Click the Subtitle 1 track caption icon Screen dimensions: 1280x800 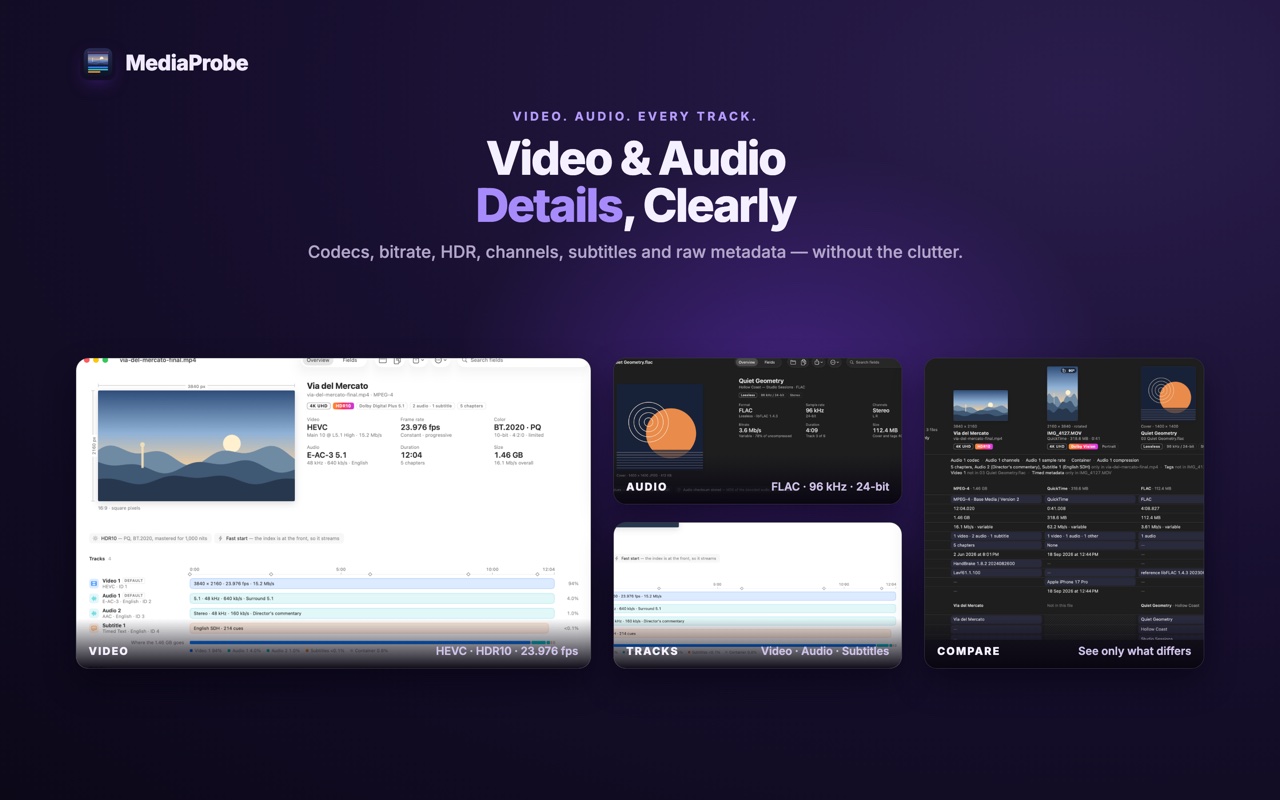(94, 628)
